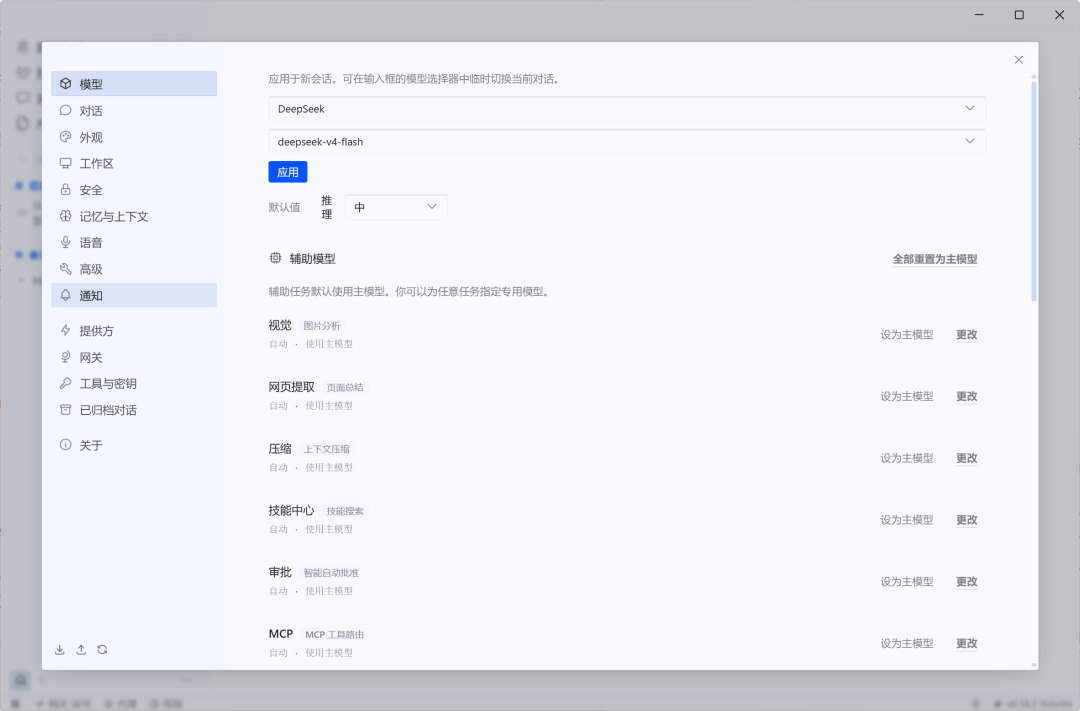Click the key icon beside 工具与密钥
The image size is (1080, 711).
click(65, 383)
